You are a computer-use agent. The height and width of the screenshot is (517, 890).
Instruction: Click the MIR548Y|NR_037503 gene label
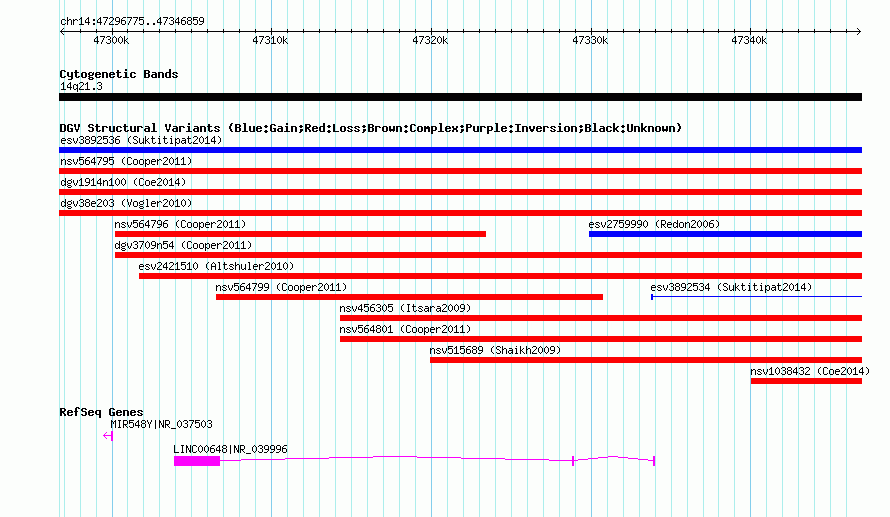pos(161,424)
